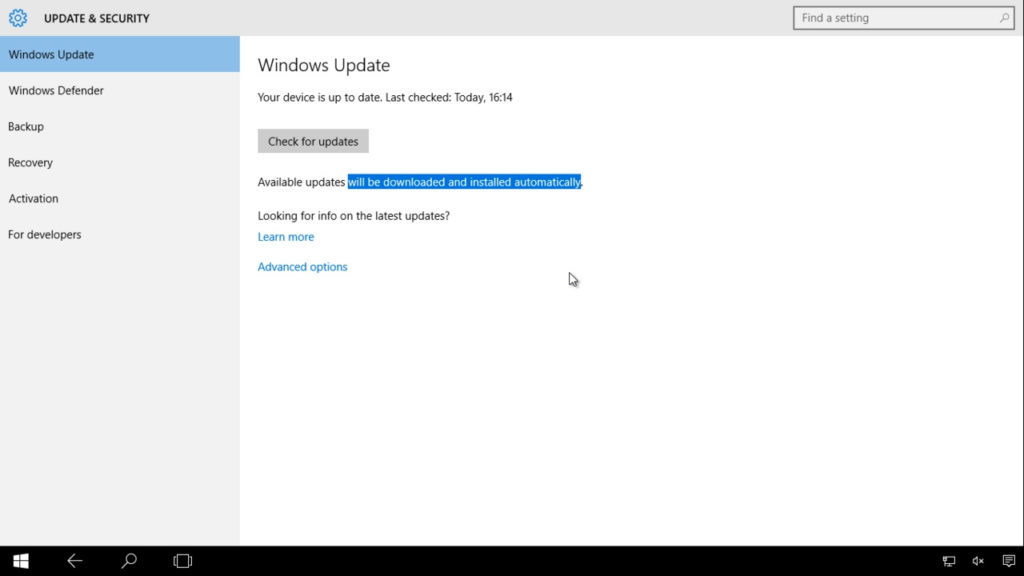Click the UPDATE & SECURITY title text

pyautogui.click(x=97, y=18)
